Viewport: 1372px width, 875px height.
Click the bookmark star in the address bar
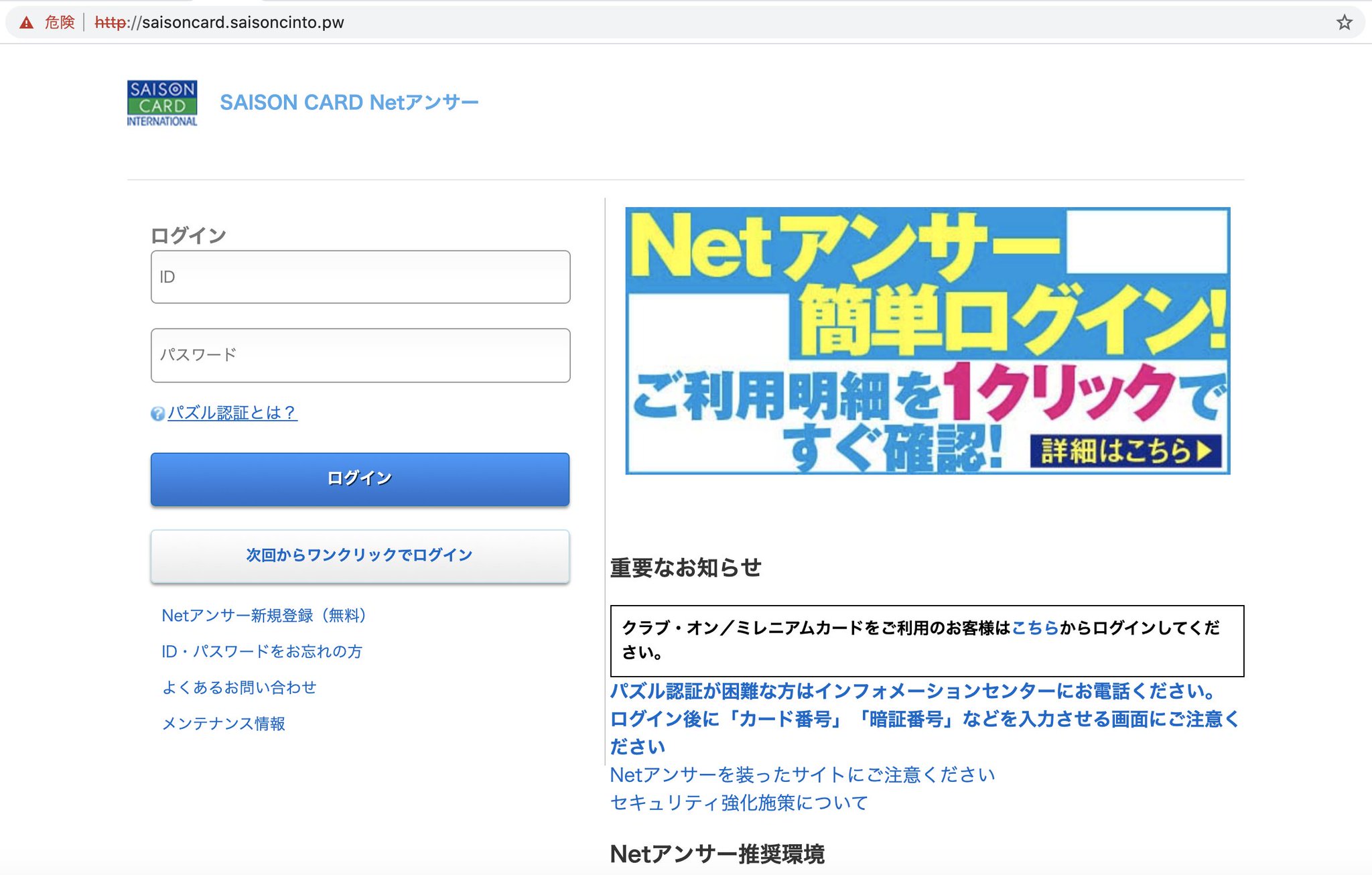[1344, 21]
